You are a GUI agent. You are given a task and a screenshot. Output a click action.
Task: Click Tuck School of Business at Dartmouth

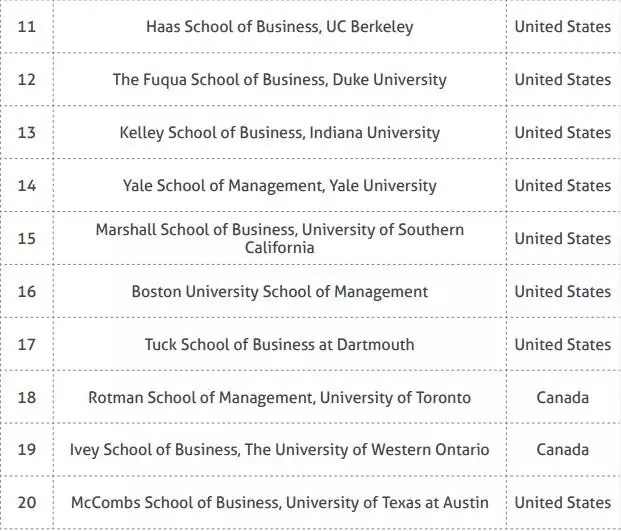coord(279,345)
